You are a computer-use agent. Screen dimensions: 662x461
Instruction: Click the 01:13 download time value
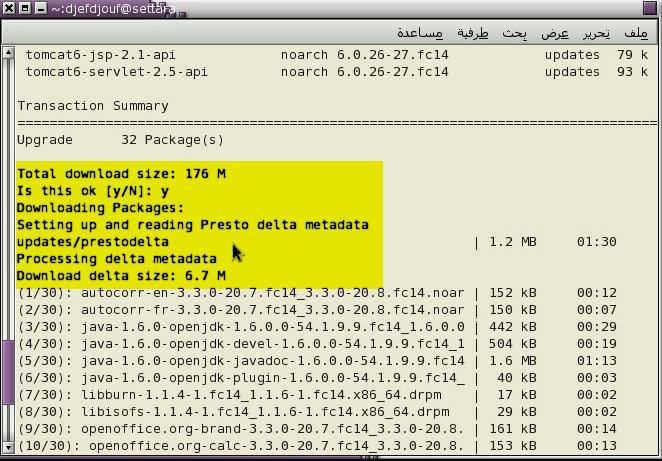[x=597, y=361]
